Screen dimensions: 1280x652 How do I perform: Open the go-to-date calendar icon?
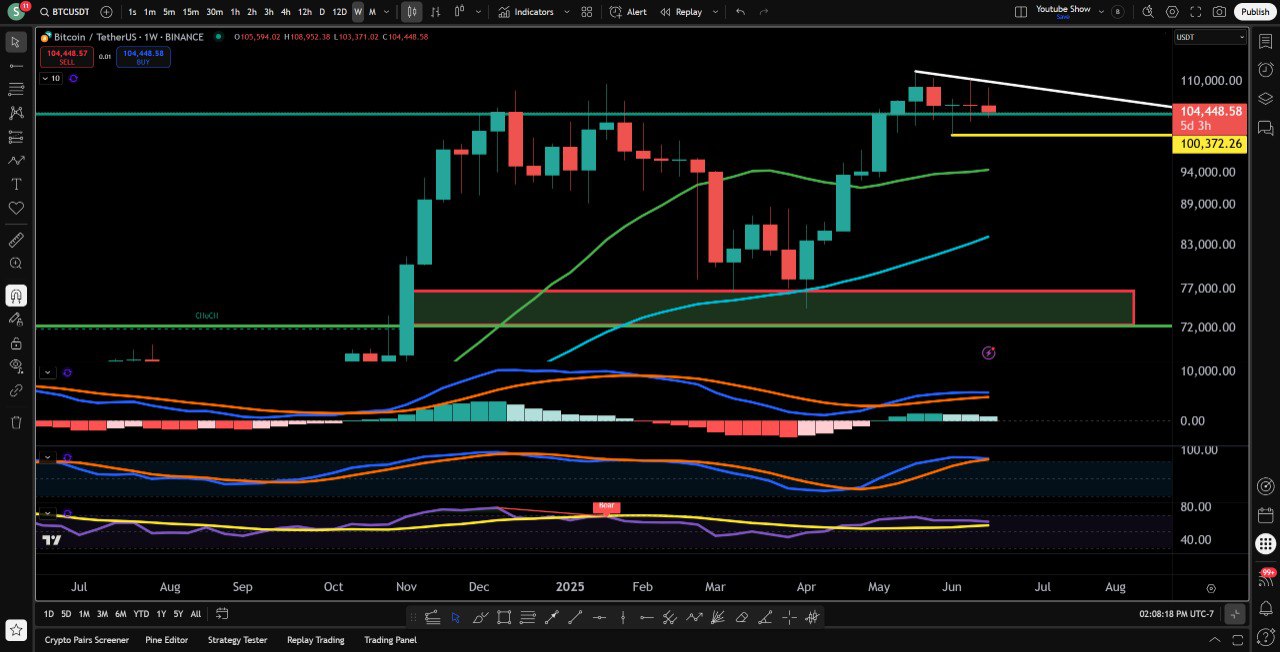(222, 614)
